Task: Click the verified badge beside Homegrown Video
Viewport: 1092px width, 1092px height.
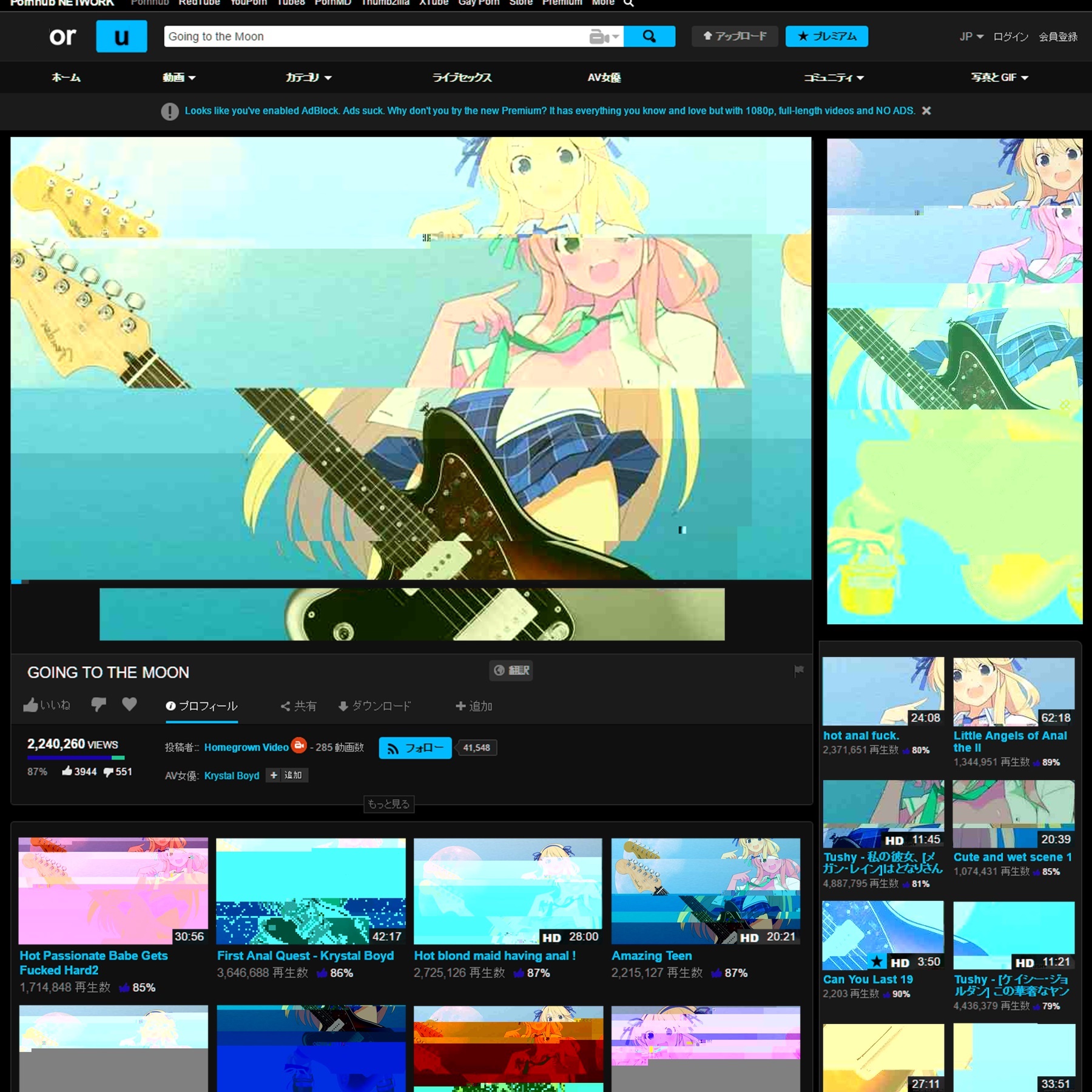Action: [x=298, y=745]
